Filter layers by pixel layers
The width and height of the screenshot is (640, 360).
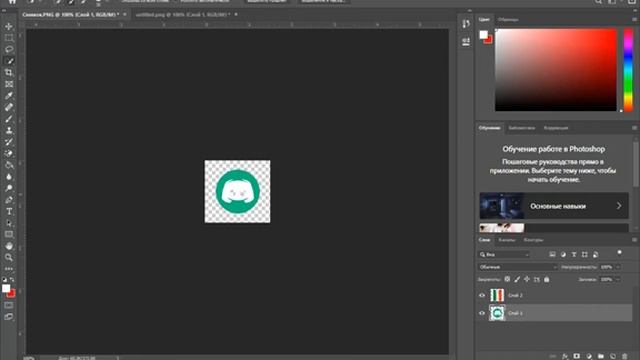tap(552, 254)
